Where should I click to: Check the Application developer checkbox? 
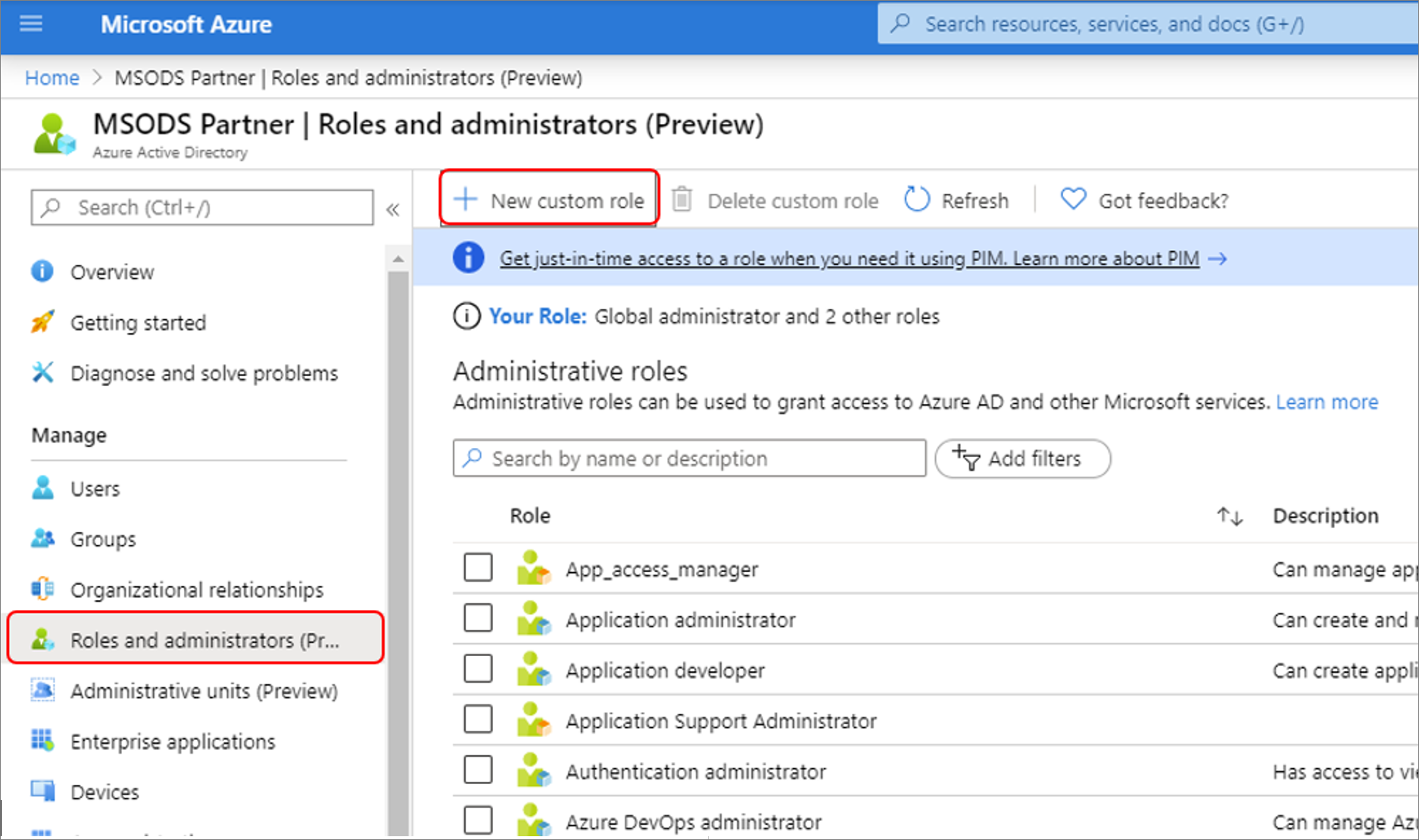[x=478, y=668]
